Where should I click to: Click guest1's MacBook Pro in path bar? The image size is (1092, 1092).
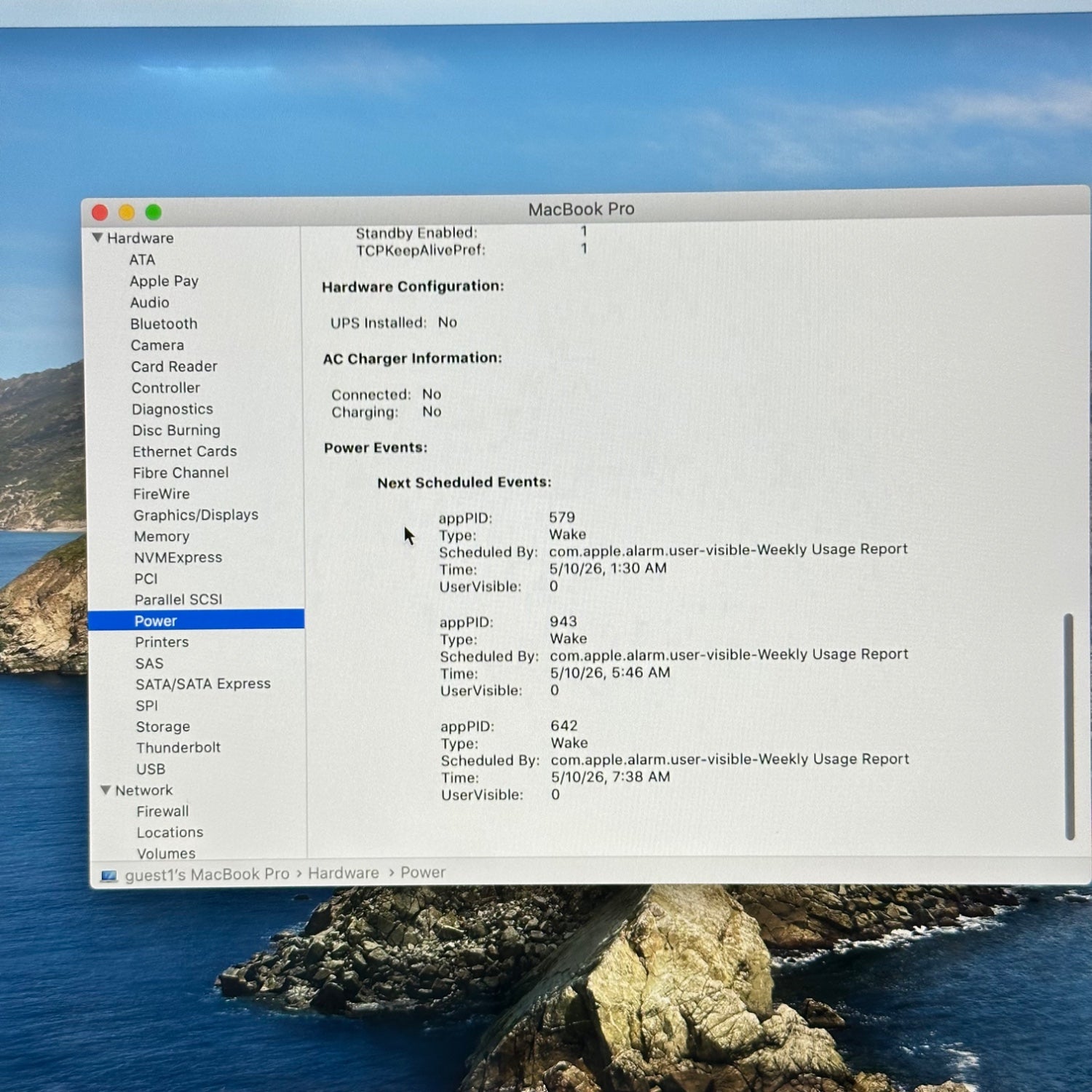(x=207, y=874)
